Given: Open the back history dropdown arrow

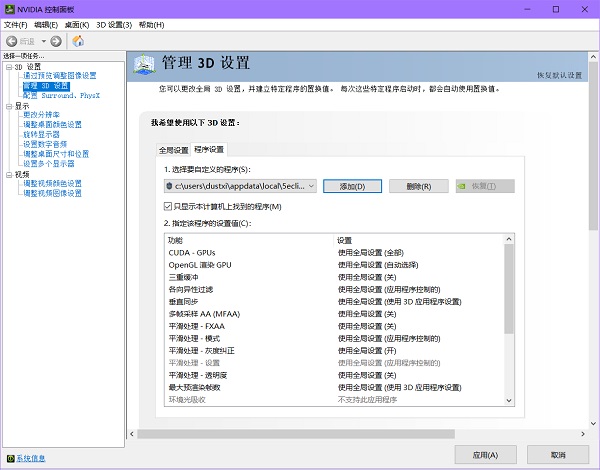Looking at the screenshot, I should [42, 41].
